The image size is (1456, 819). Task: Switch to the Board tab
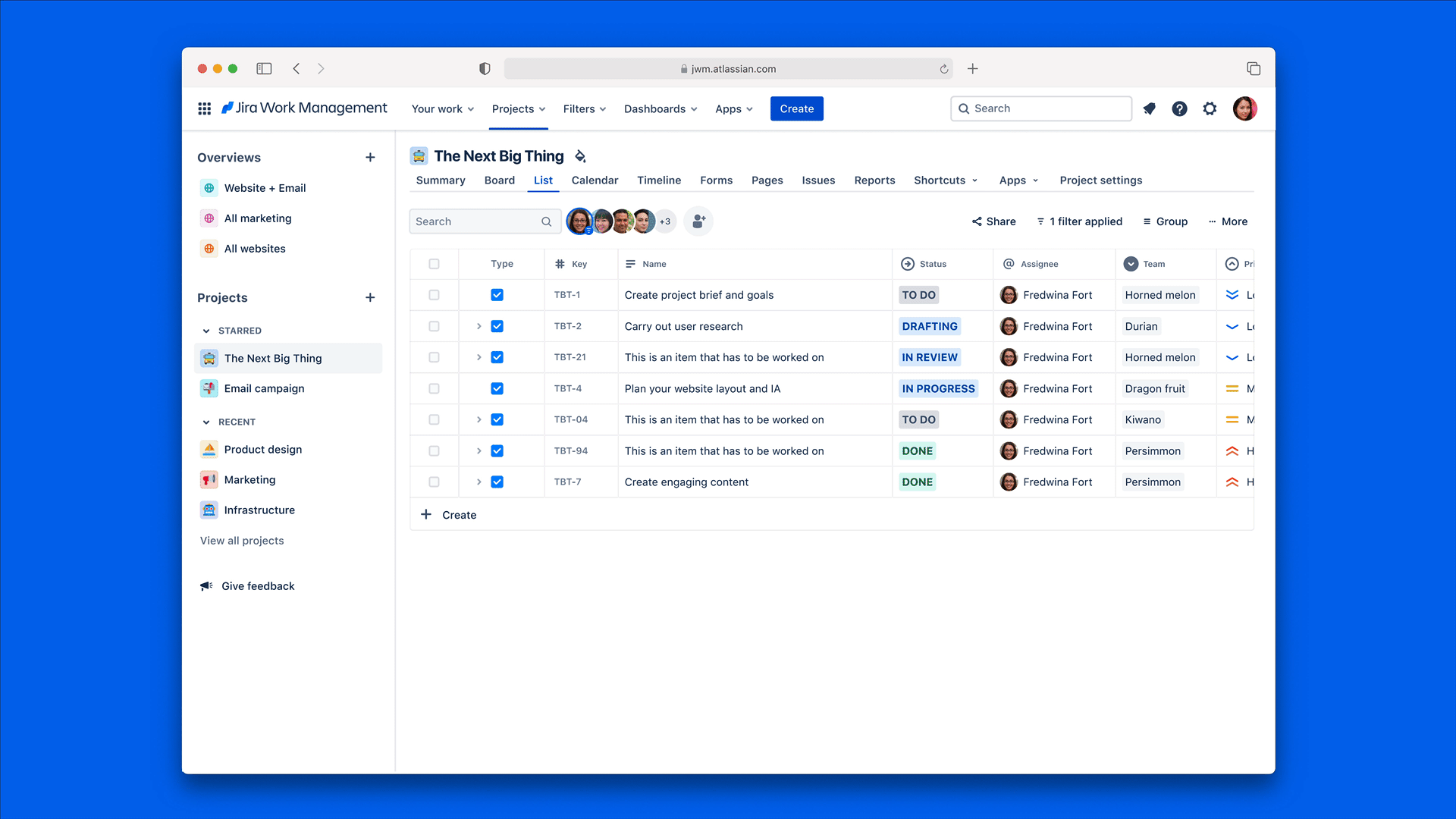tap(499, 180)
